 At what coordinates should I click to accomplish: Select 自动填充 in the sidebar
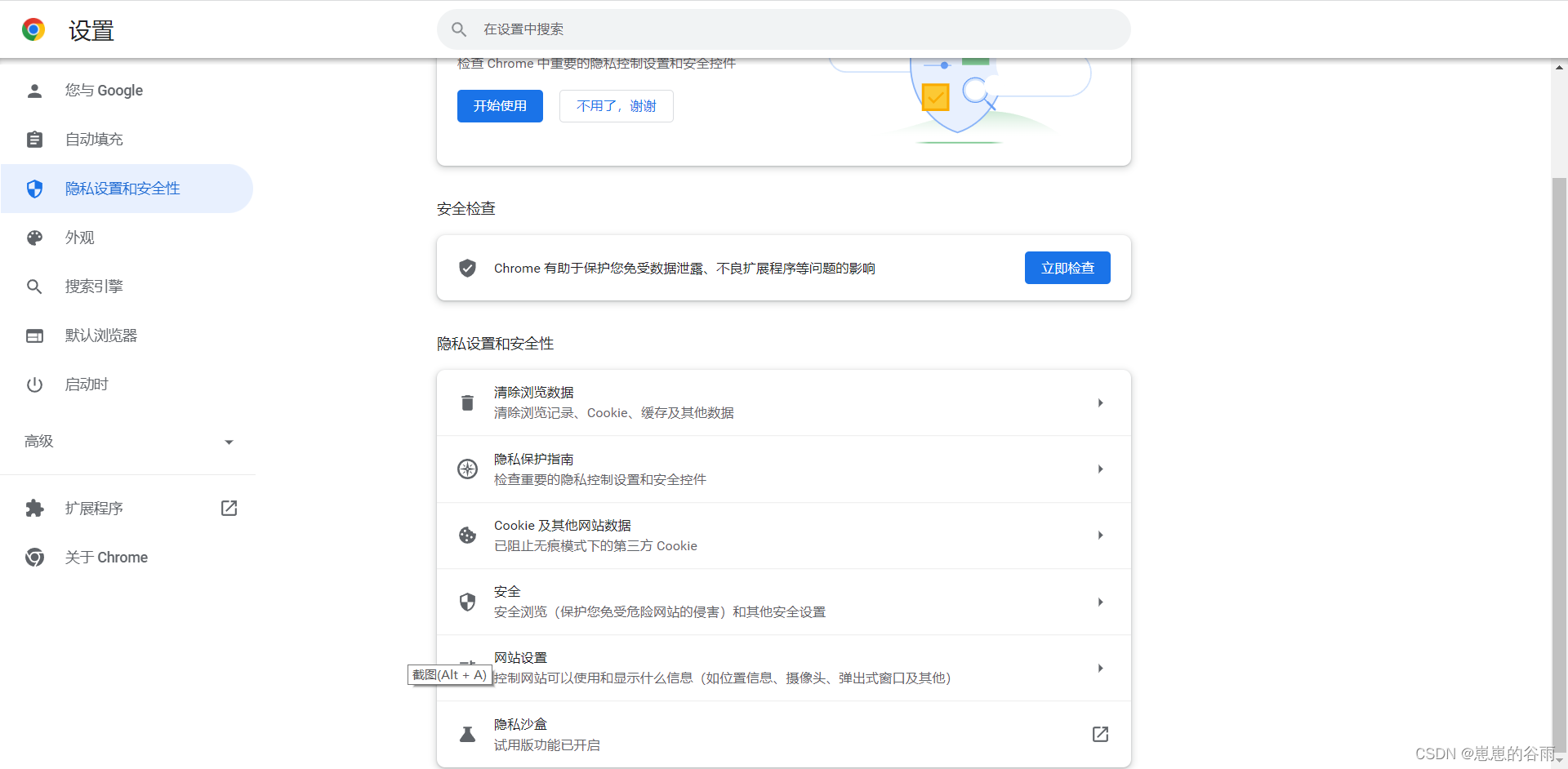pos(127,140)
